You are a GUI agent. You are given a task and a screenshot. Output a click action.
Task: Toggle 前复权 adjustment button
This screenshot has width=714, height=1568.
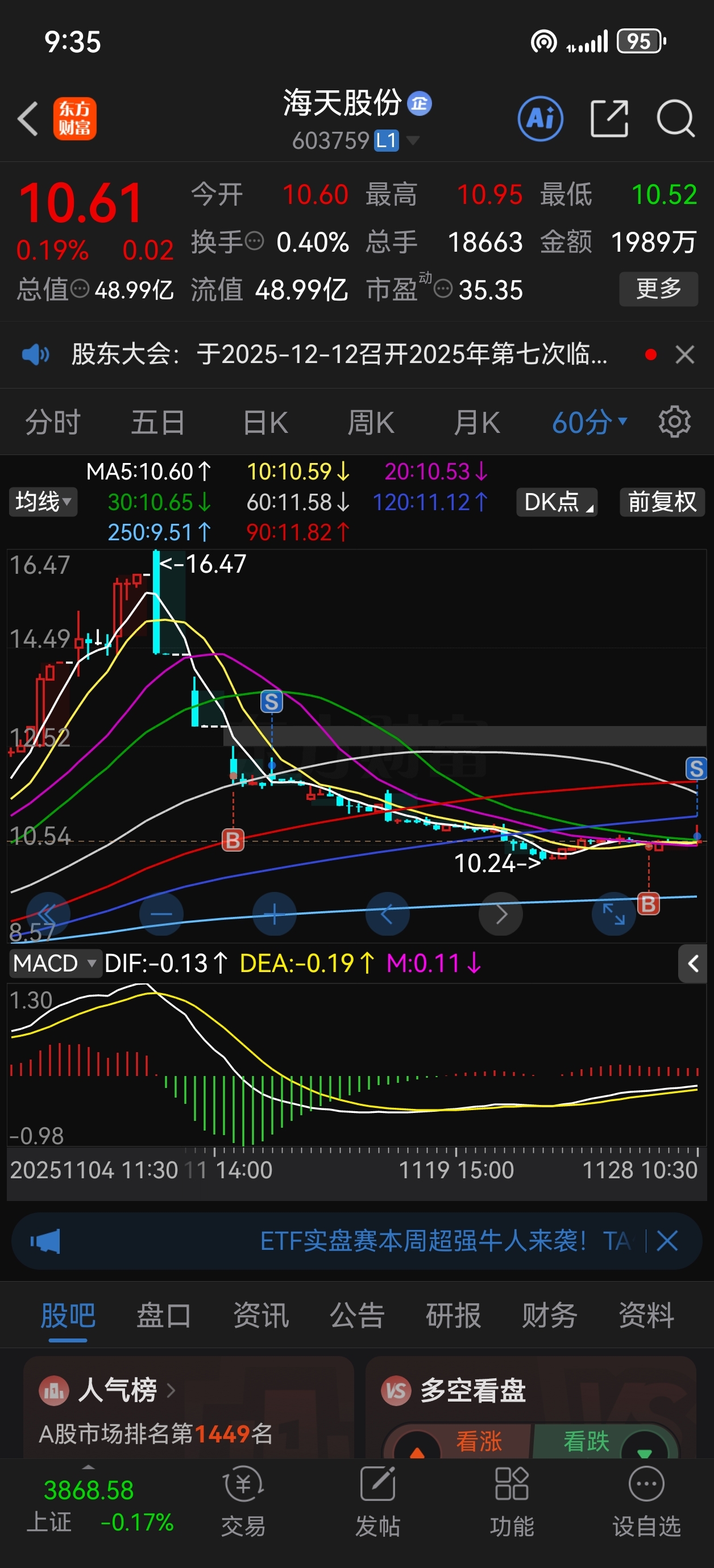[662, 502]
